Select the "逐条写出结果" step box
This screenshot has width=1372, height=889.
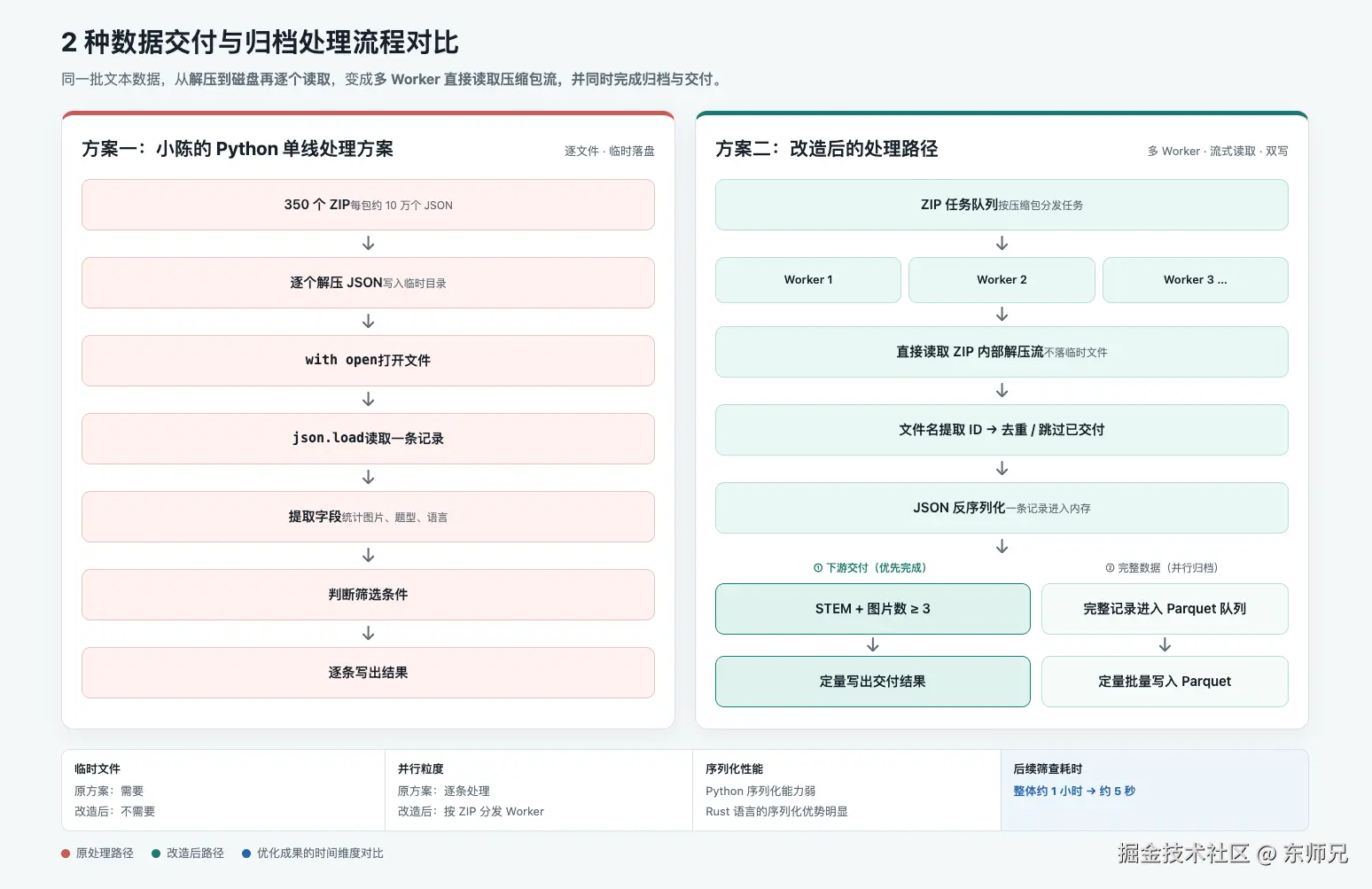pyautogui.click(x=368, y=673)
